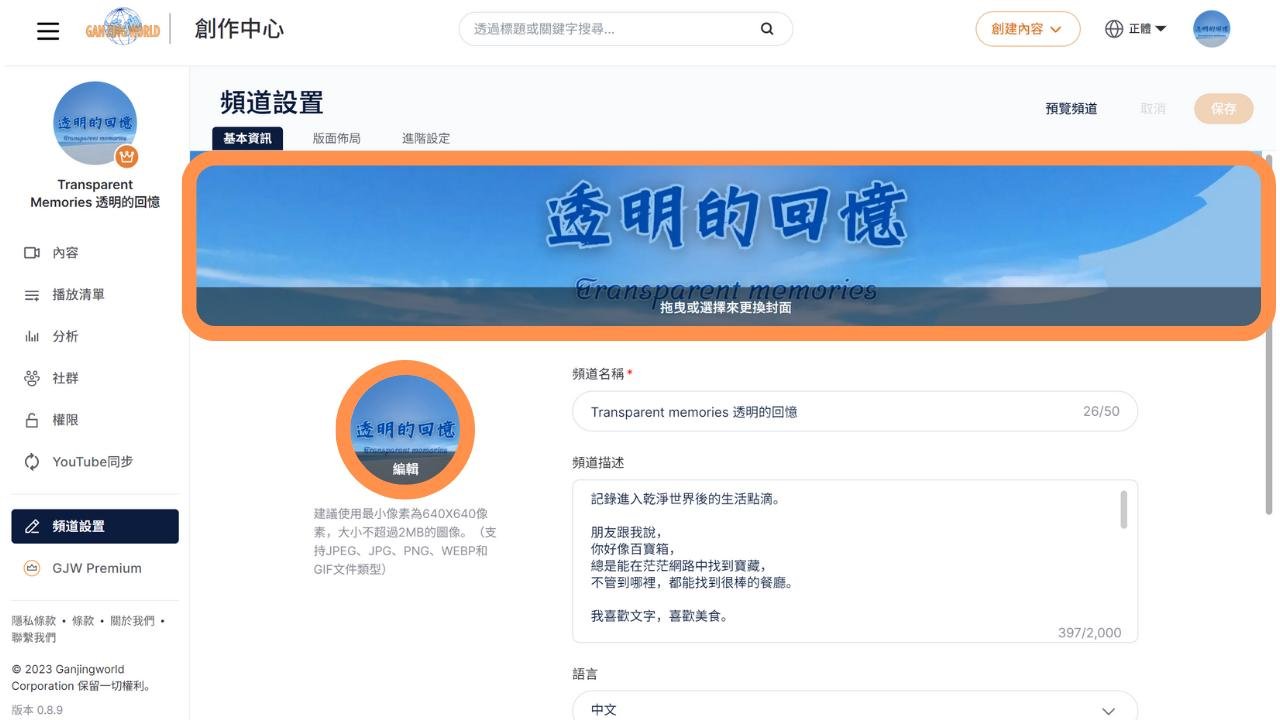Expand the 創建內容 dropdown
This screenshot has width=1280, height=720.
tap(1027, 29)
